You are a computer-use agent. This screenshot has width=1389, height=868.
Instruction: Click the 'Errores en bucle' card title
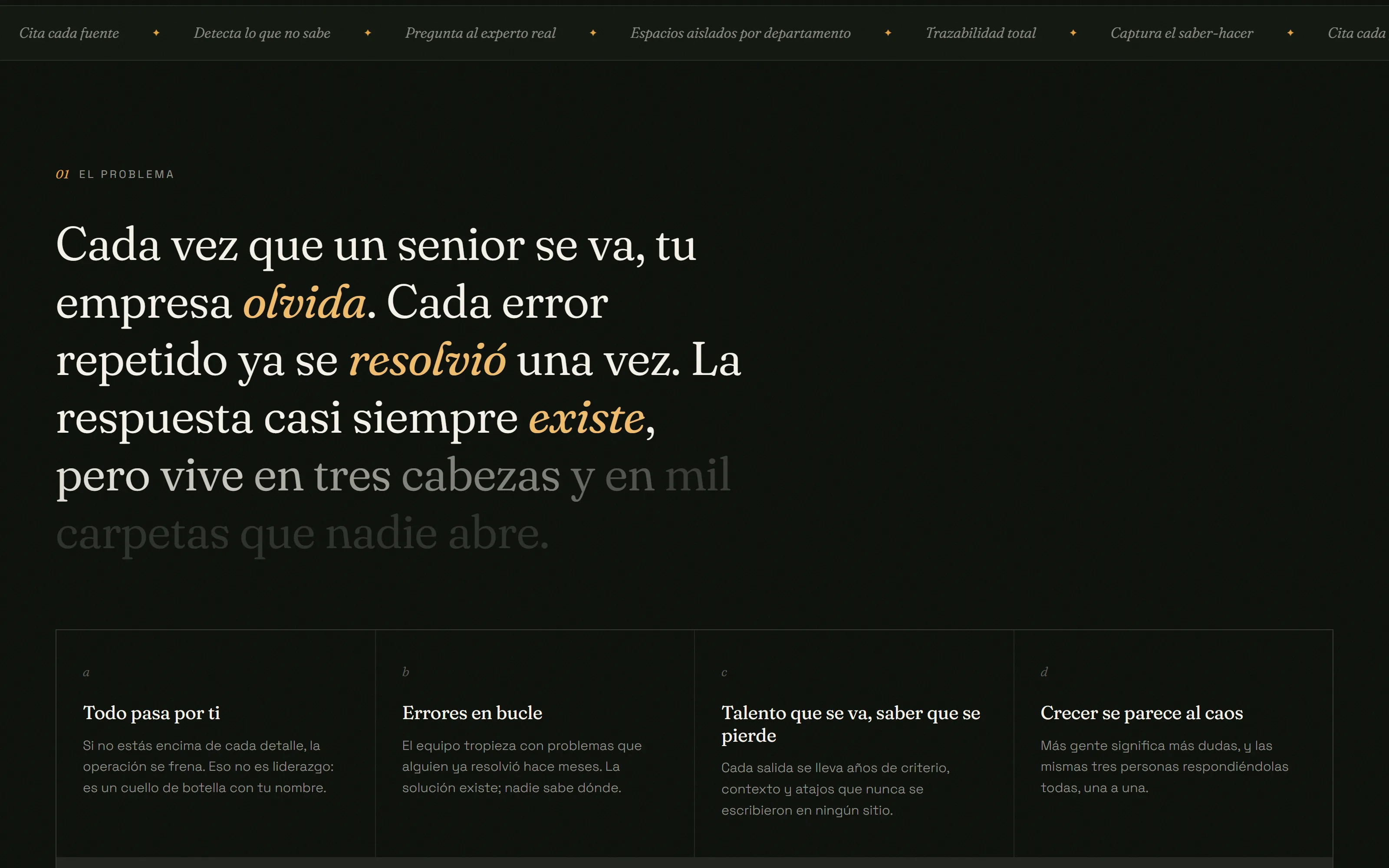(472, 713)
